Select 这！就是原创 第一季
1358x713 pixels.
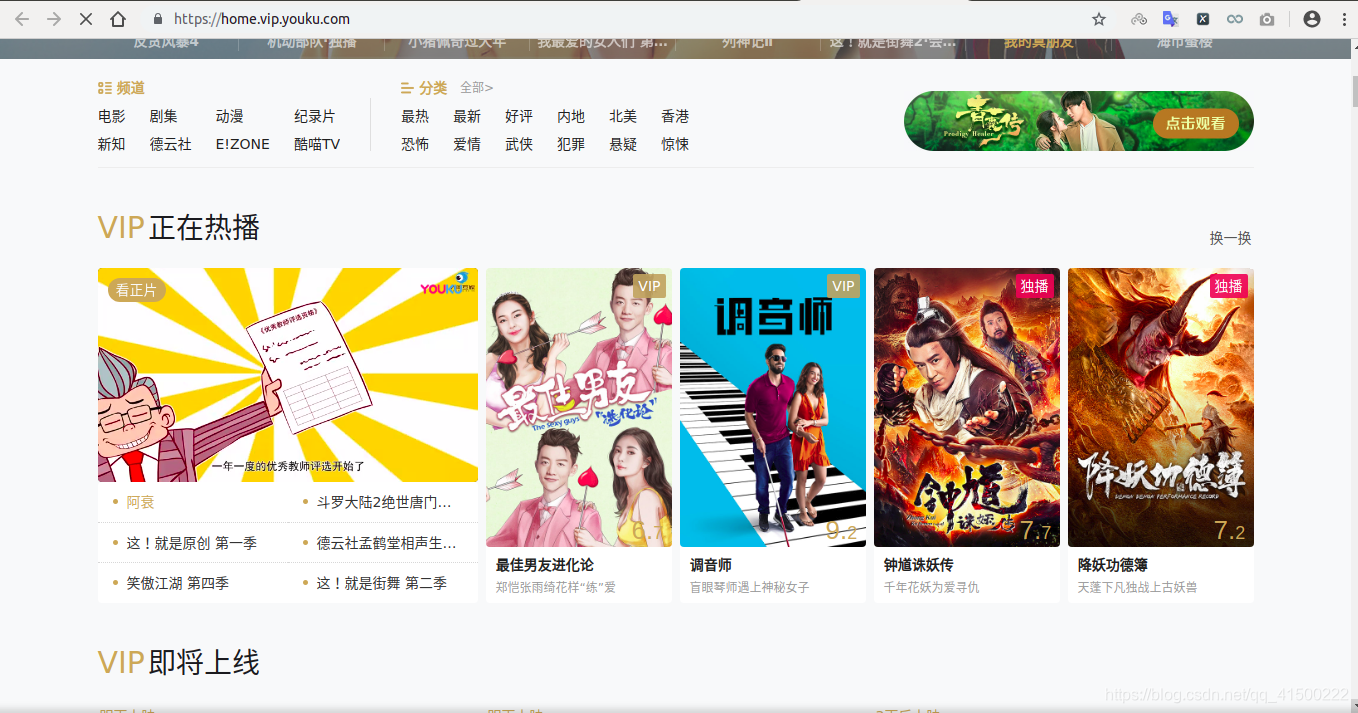pos(191,543)
